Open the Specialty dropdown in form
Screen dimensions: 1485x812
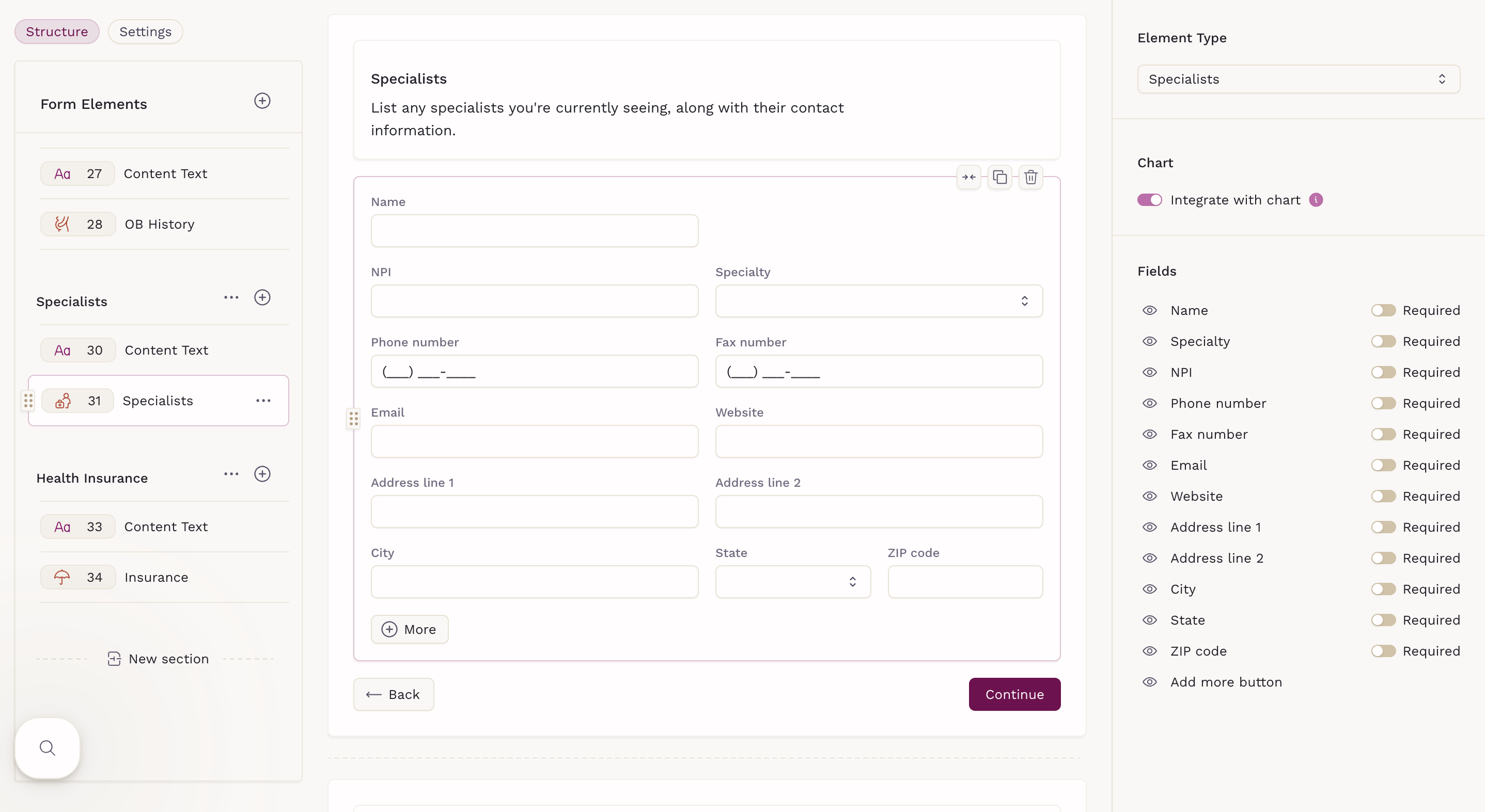point(879,301)
